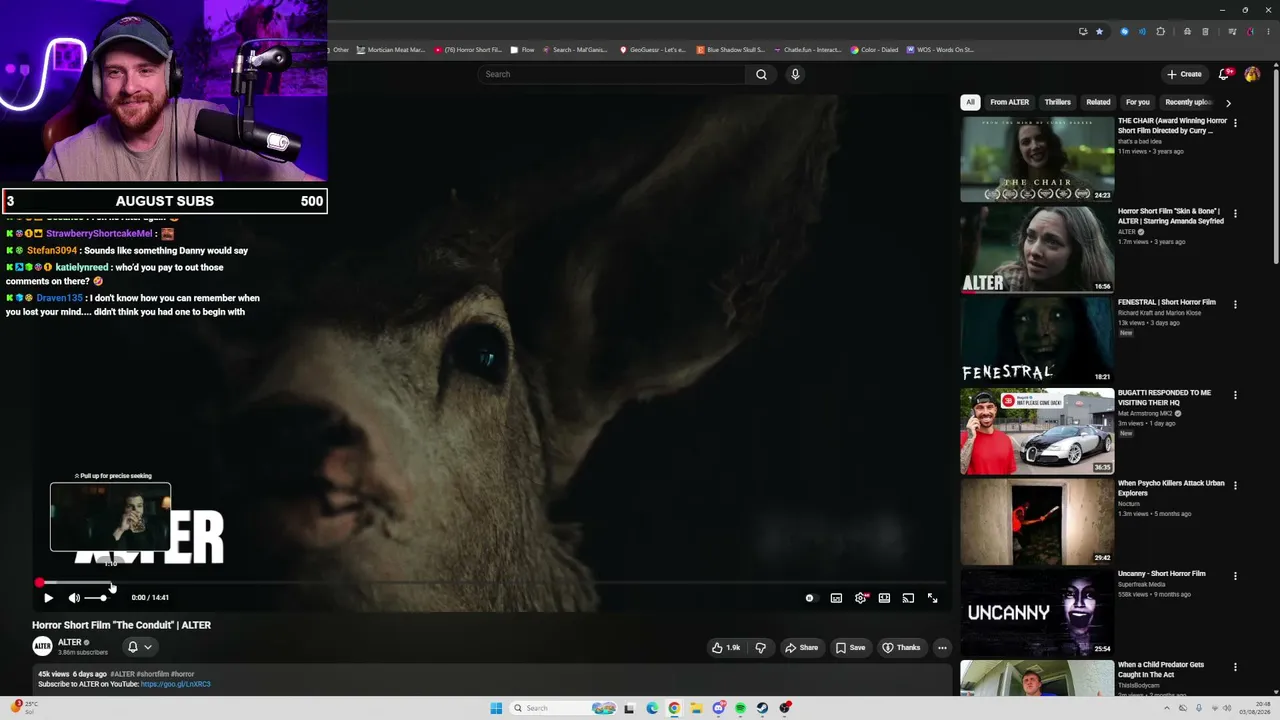Screen dimensions: 1280x720
Task: Open THE CHAIR video thumbnail
Action: [1037, 159]
